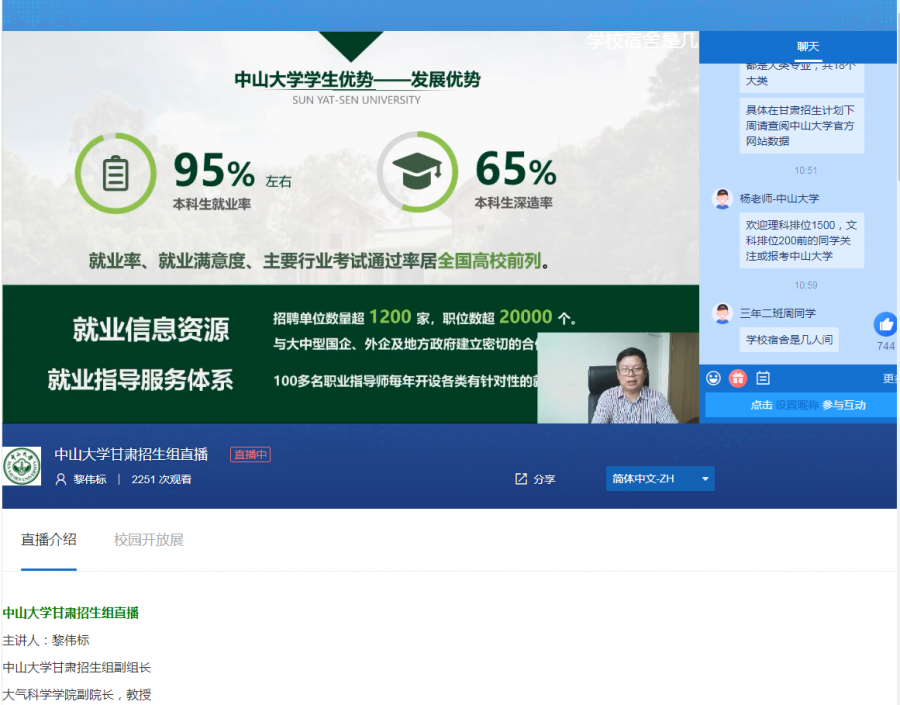
Task: Click the Sun Yat-sen University logo
Action: tap(22, 466)
